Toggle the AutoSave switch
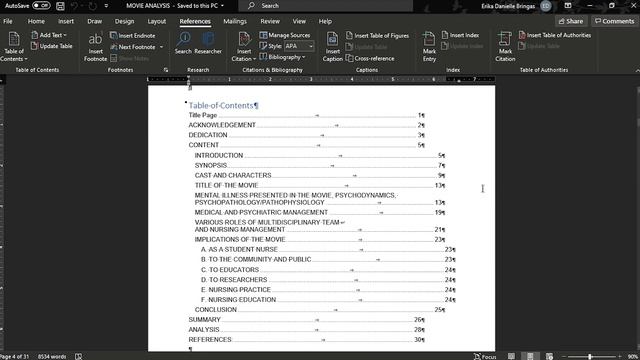The image size is (640, 360). click(41, 6)
